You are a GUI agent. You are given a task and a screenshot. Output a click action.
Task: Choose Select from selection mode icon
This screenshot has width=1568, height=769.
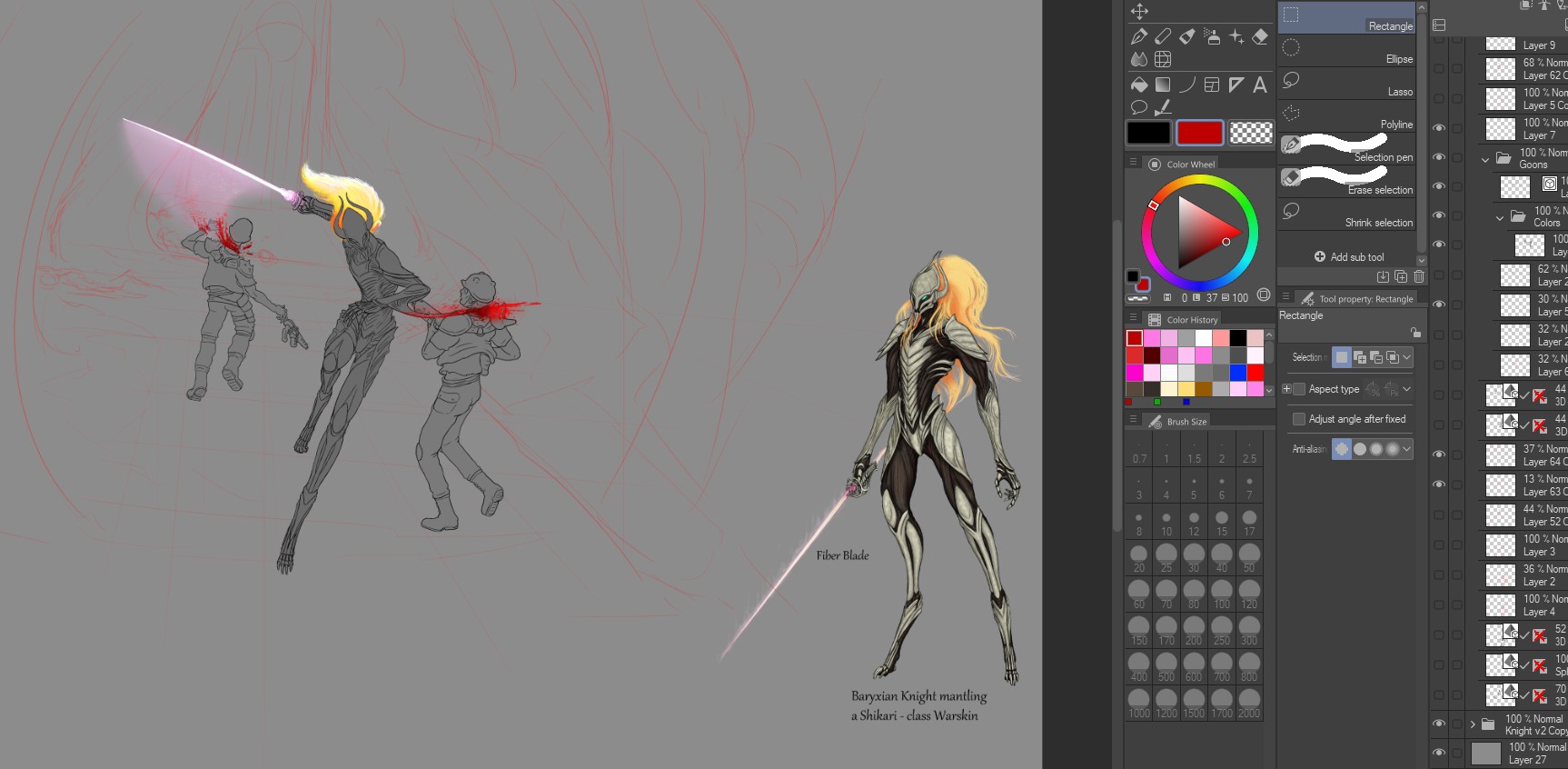coord(1392,357)
